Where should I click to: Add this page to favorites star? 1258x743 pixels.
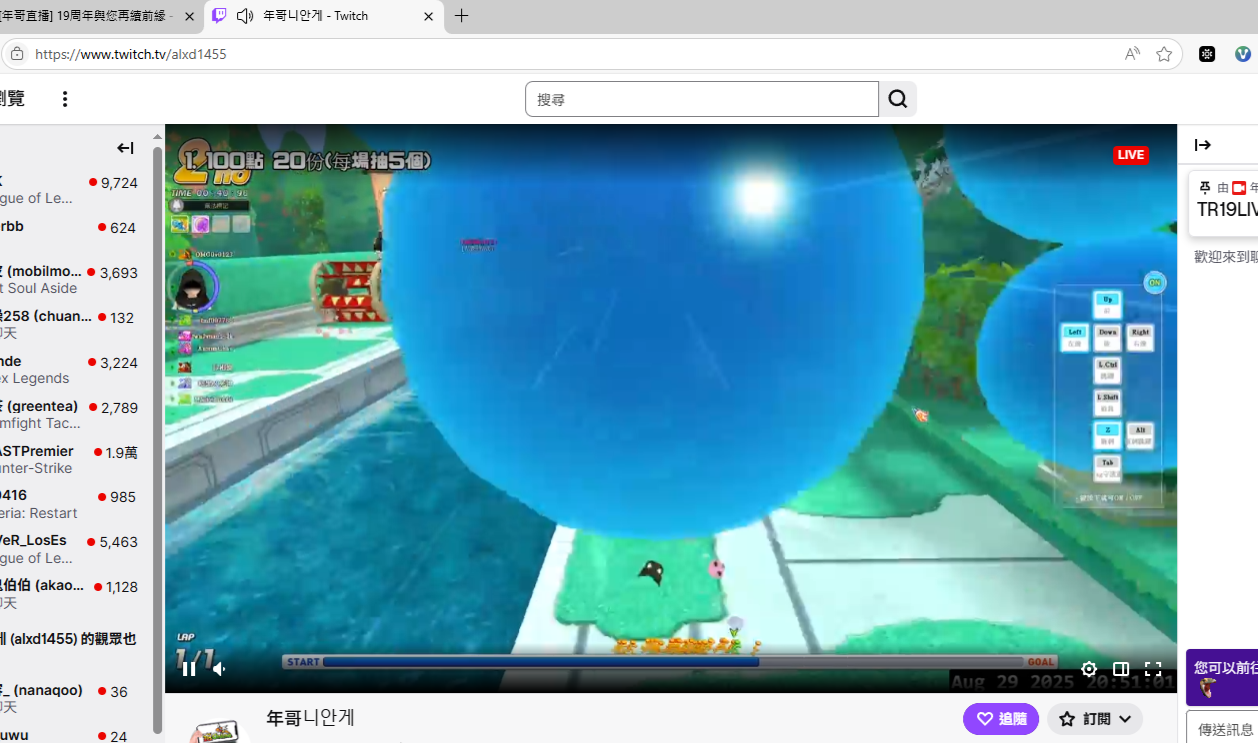[x=1164, y=54]
